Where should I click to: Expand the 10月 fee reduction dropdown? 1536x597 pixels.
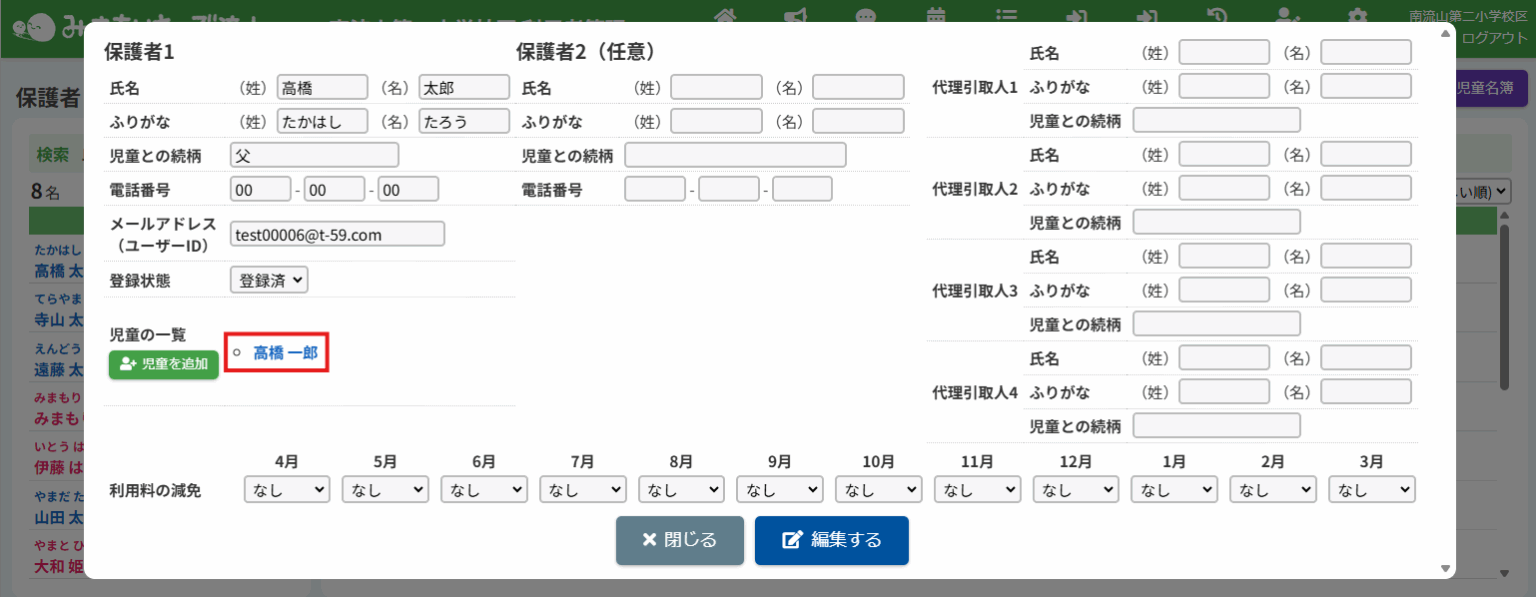878,490
